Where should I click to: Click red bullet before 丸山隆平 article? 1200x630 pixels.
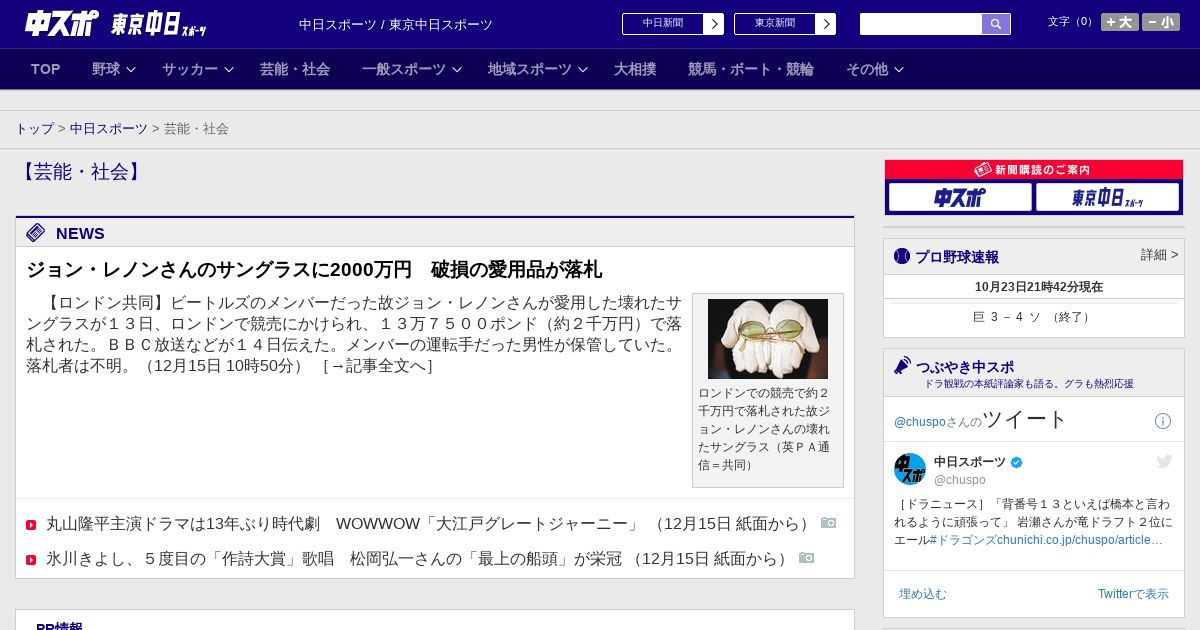coord(31,525)
